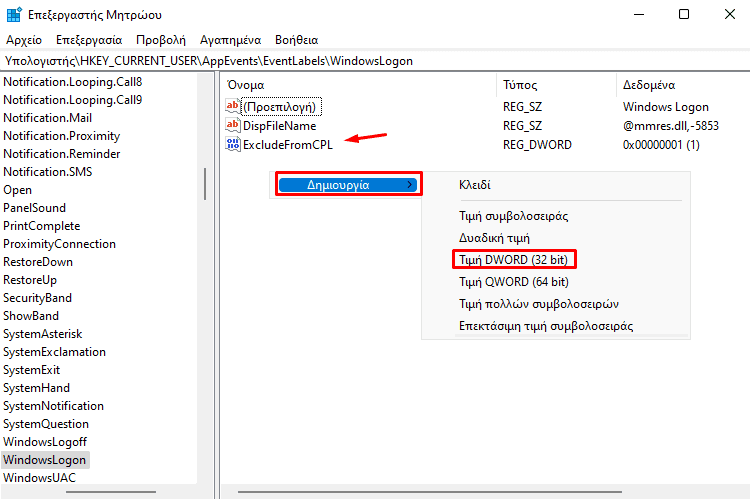Select the Notification.Mail key
The width and height of the screenshot is (750, 500).
47,118
